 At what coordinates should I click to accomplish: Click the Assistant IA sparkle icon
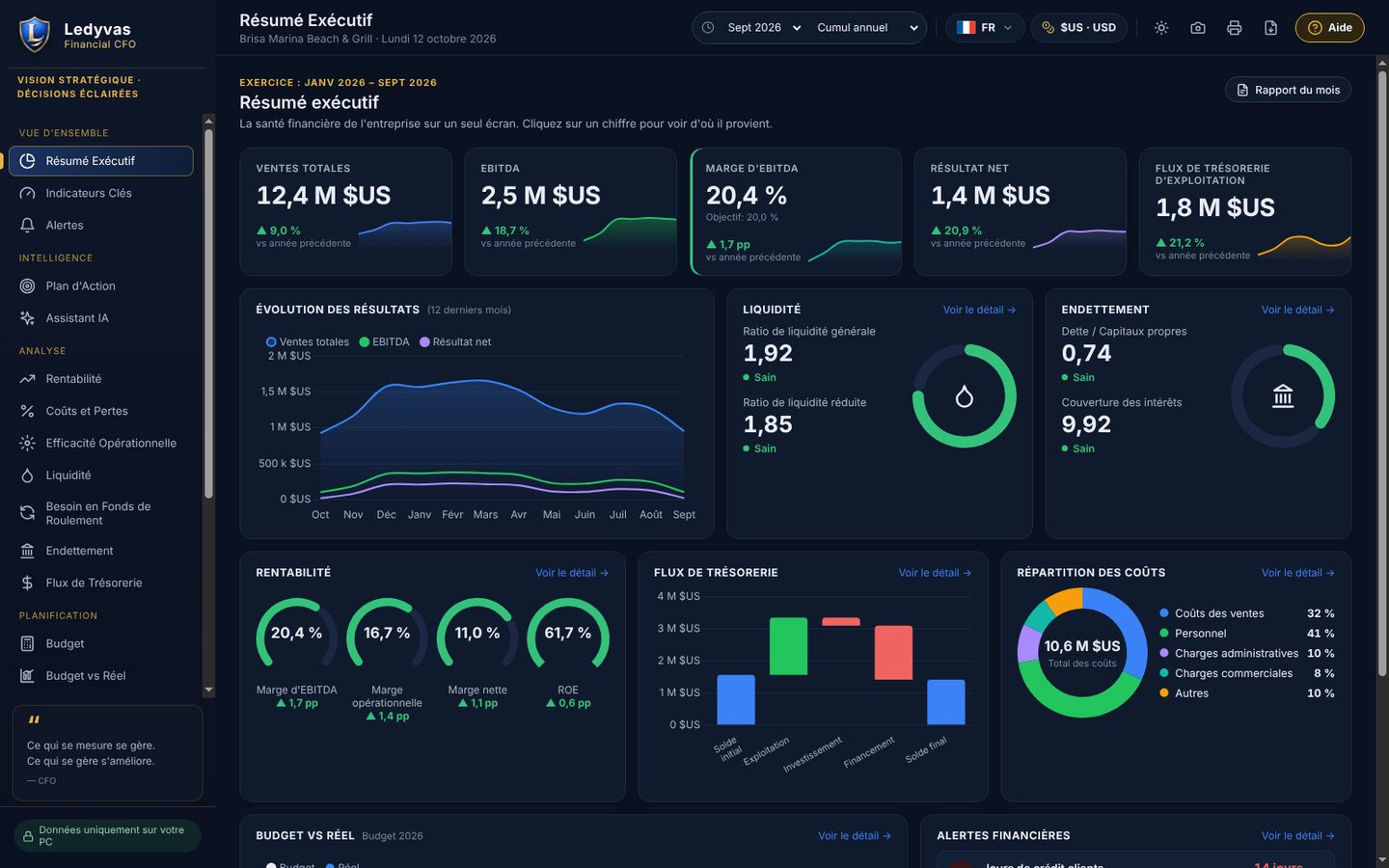pos(27,317)
